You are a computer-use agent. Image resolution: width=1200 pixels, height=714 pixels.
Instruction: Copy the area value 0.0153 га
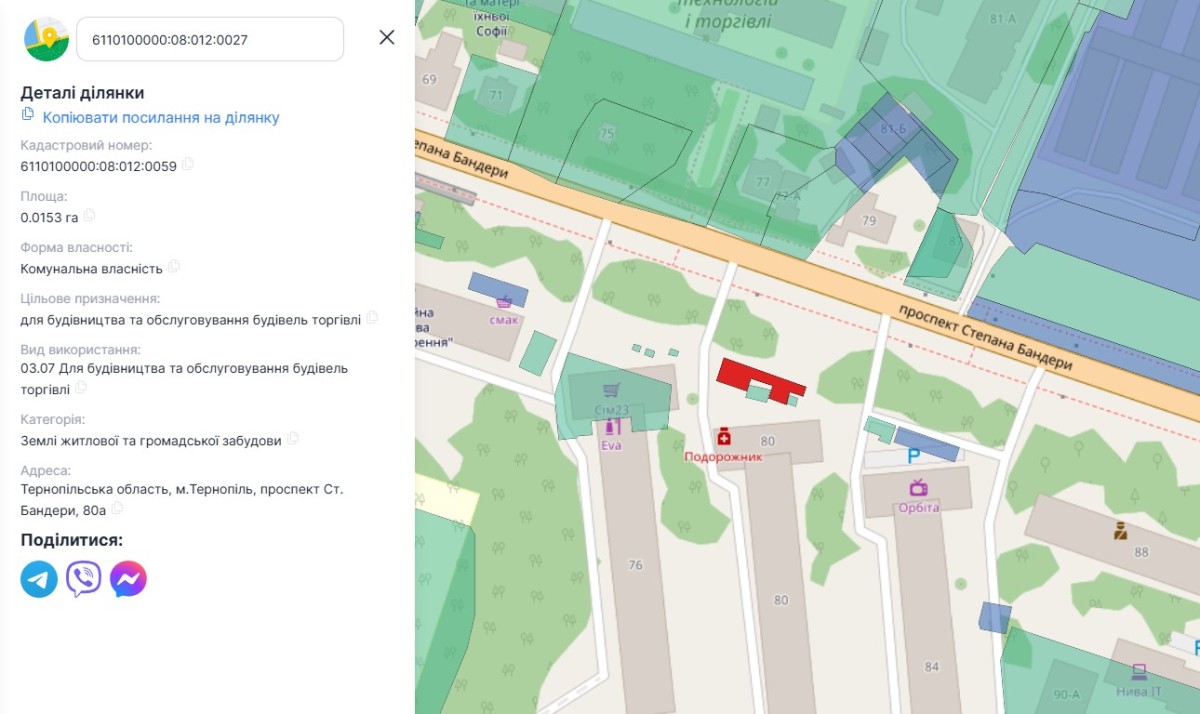tap(89, 215)
